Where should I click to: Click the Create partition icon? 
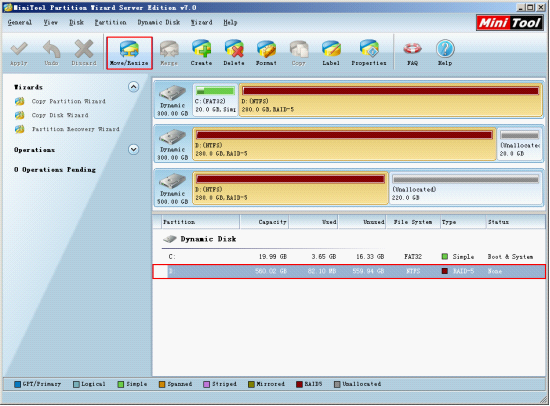point(201,49)
